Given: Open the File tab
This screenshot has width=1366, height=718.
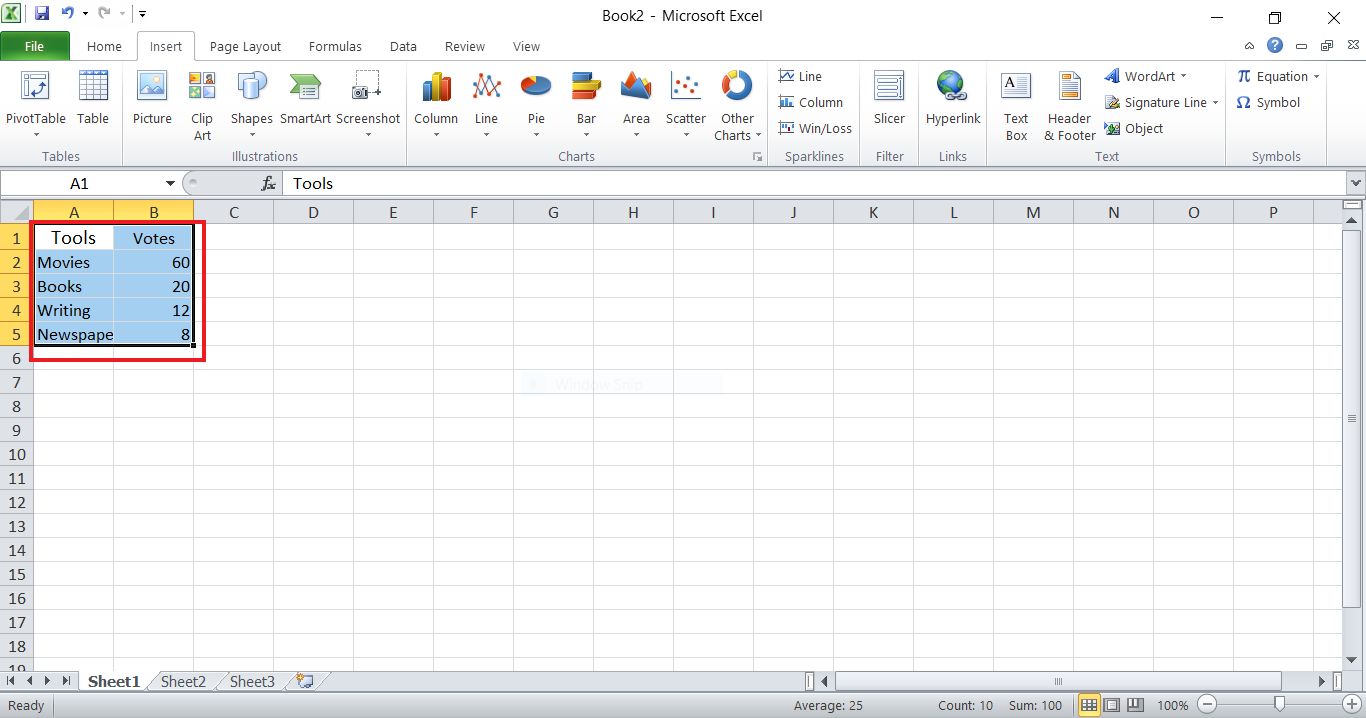Looking at the screenshot, I should 35,46.
